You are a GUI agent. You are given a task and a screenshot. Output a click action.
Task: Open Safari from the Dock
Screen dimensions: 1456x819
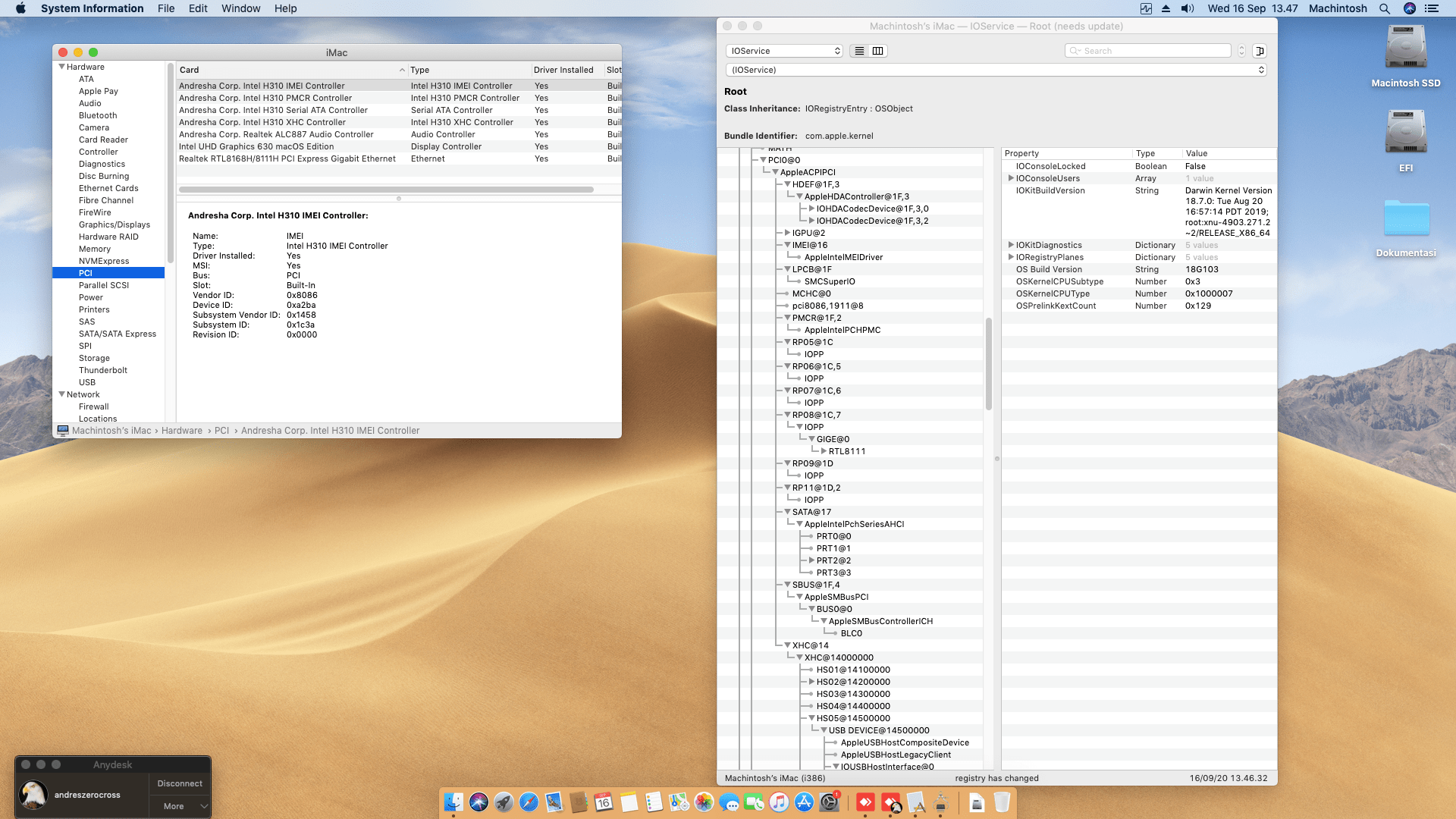pyautogui.click(x=529, y=802)
